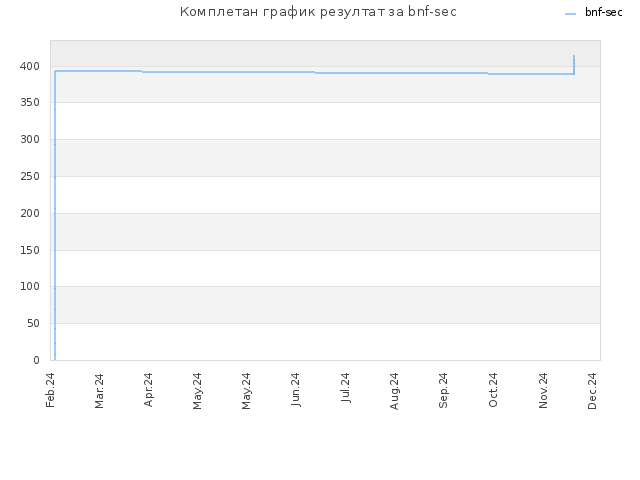Image resolution: width=640 pixels, height=480 pixels.
Task: Click the Feb.24 x-axis label
Action: click(x=50, y=390)
